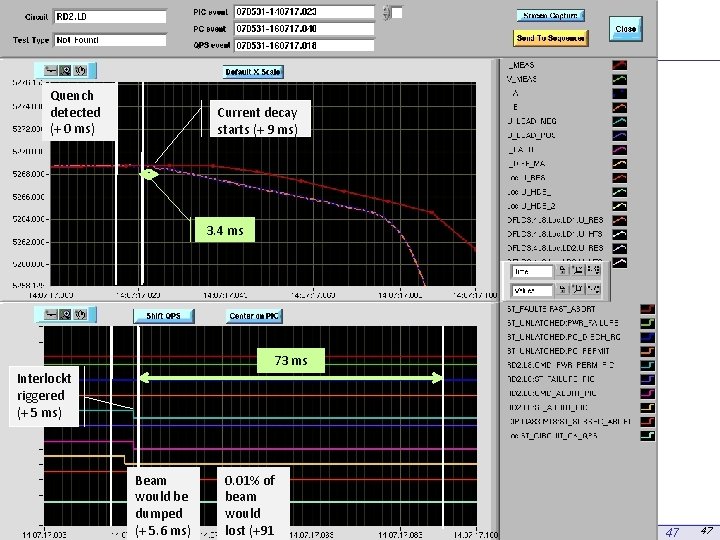This screenshot has height=540, width=720.
Task: Click the small white box next to PIC stepper
Action: tap(397, 12)
